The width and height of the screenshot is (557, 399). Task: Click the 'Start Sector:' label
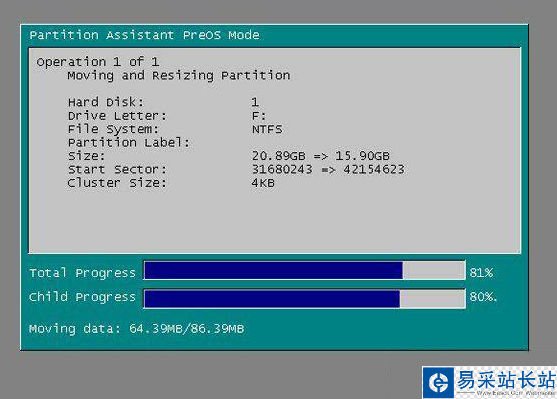(x=117, y=169)
